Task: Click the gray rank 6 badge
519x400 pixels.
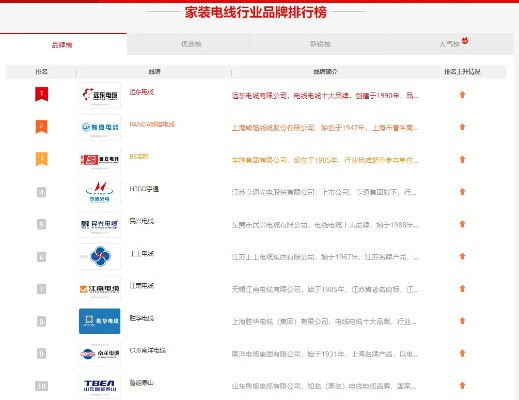Action: pyautogui.click(x=41, y=257)
